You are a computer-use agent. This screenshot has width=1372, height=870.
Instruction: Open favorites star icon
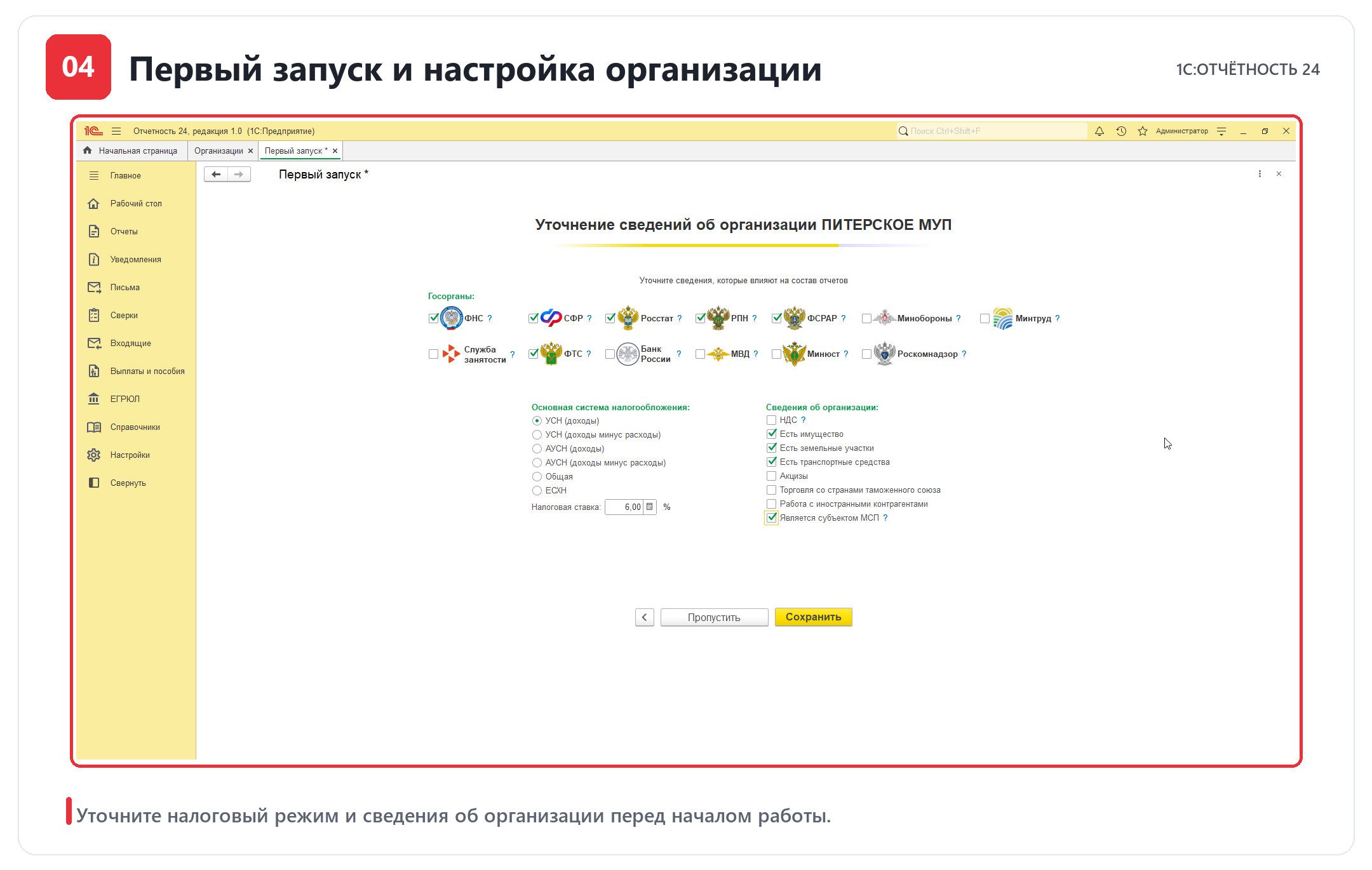1143,131
